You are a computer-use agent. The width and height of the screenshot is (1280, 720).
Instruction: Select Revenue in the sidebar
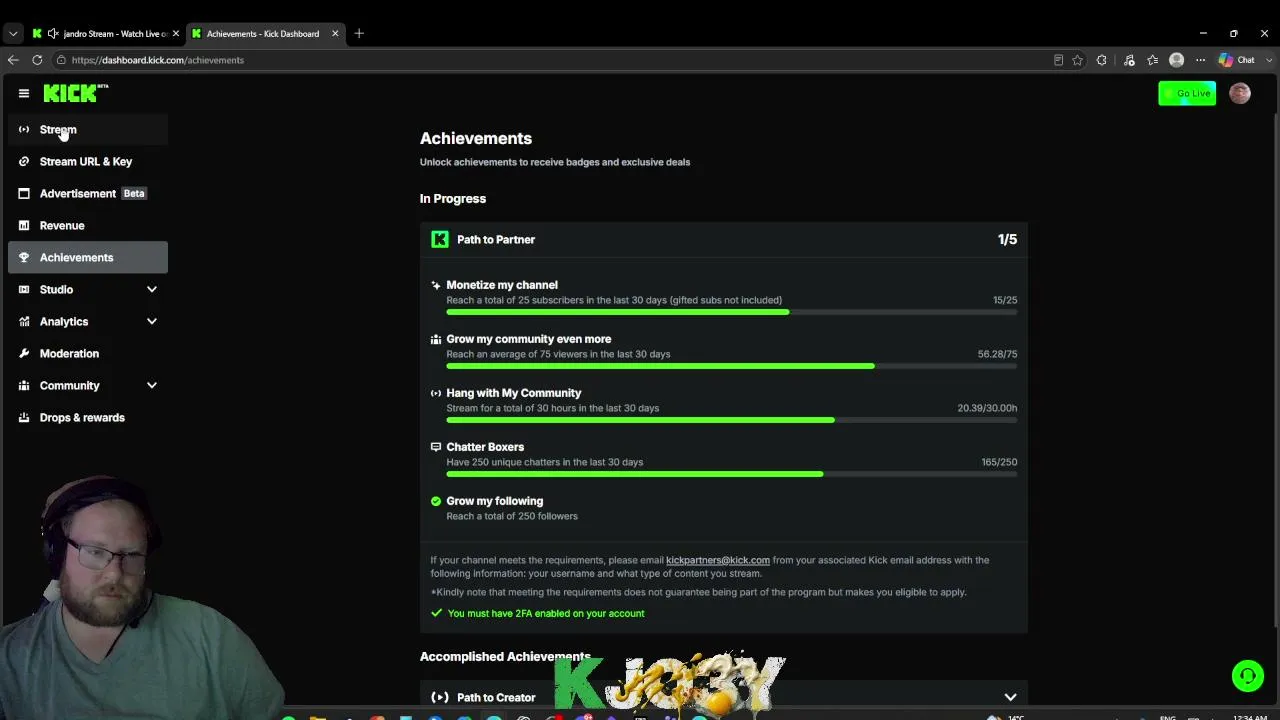88,225
